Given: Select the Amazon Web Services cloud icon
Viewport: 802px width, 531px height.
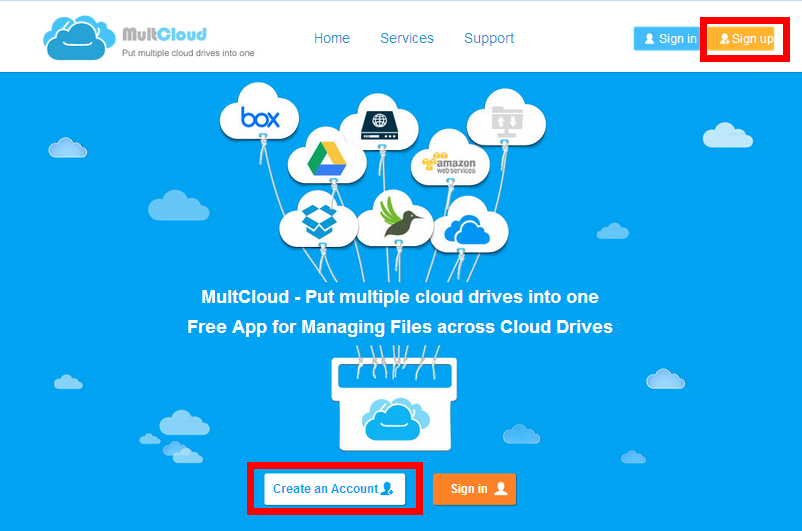Looking at the screenshot, I should [450, 160].
